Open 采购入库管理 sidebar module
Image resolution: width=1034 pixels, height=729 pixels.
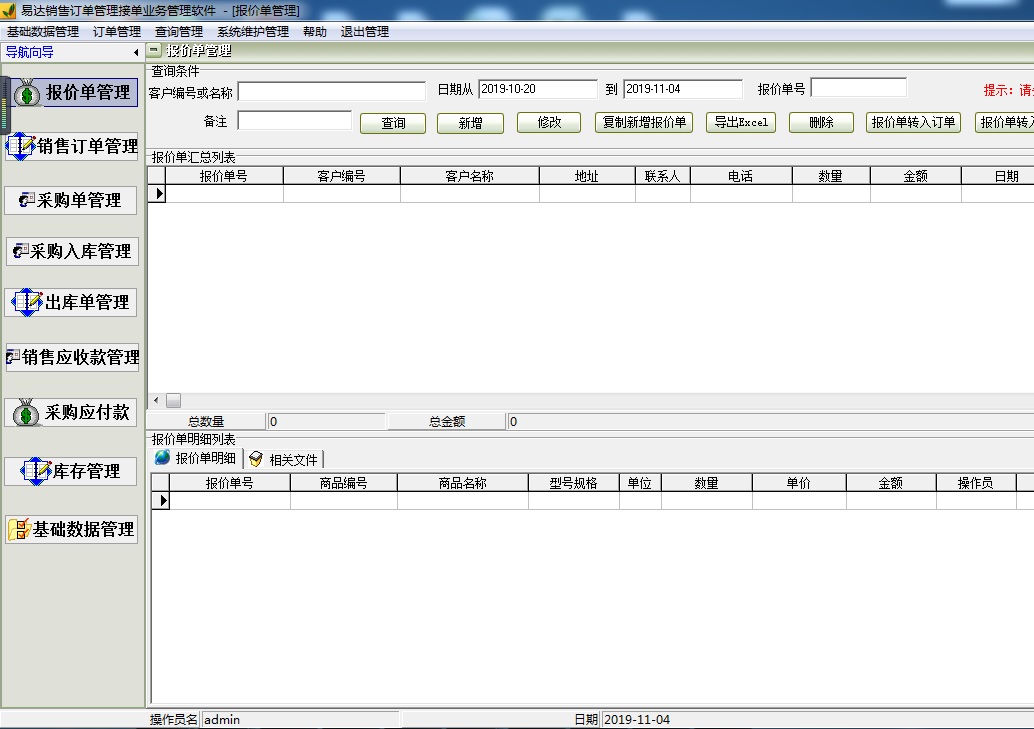(72, 252)
